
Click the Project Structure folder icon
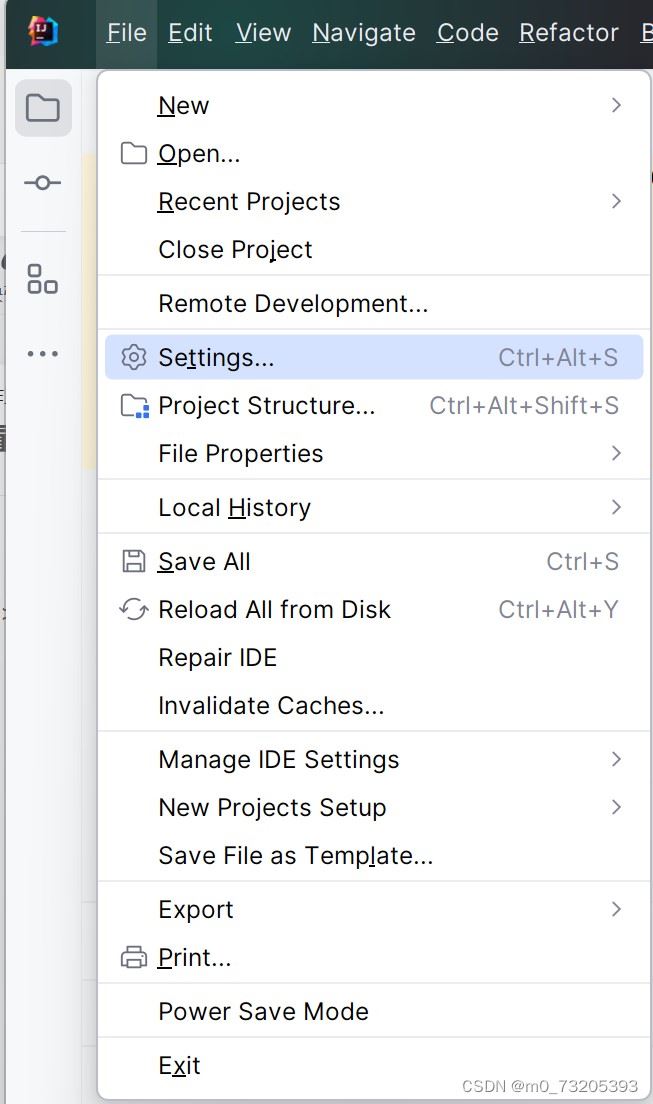coord(134,405)
